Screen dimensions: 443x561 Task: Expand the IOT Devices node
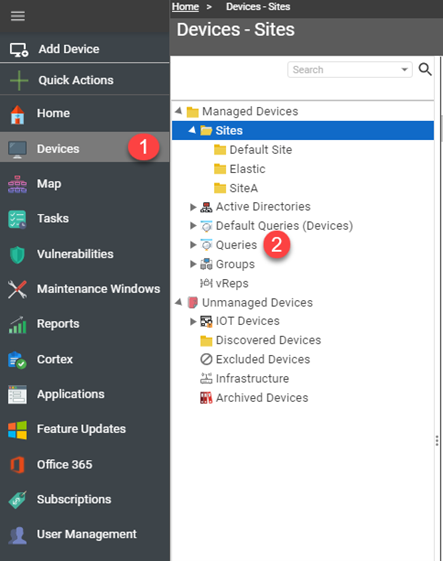193,321
